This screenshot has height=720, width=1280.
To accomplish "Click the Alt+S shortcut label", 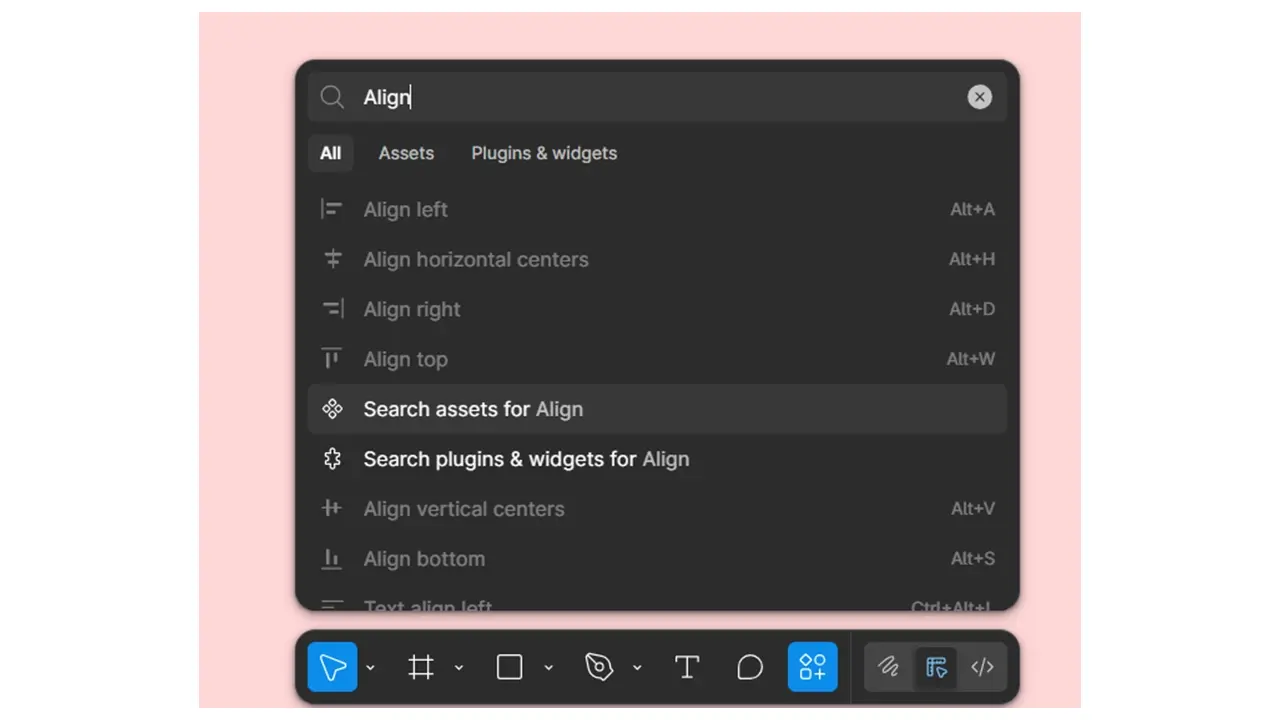I will pyautogui.click(x=973, y=559).
